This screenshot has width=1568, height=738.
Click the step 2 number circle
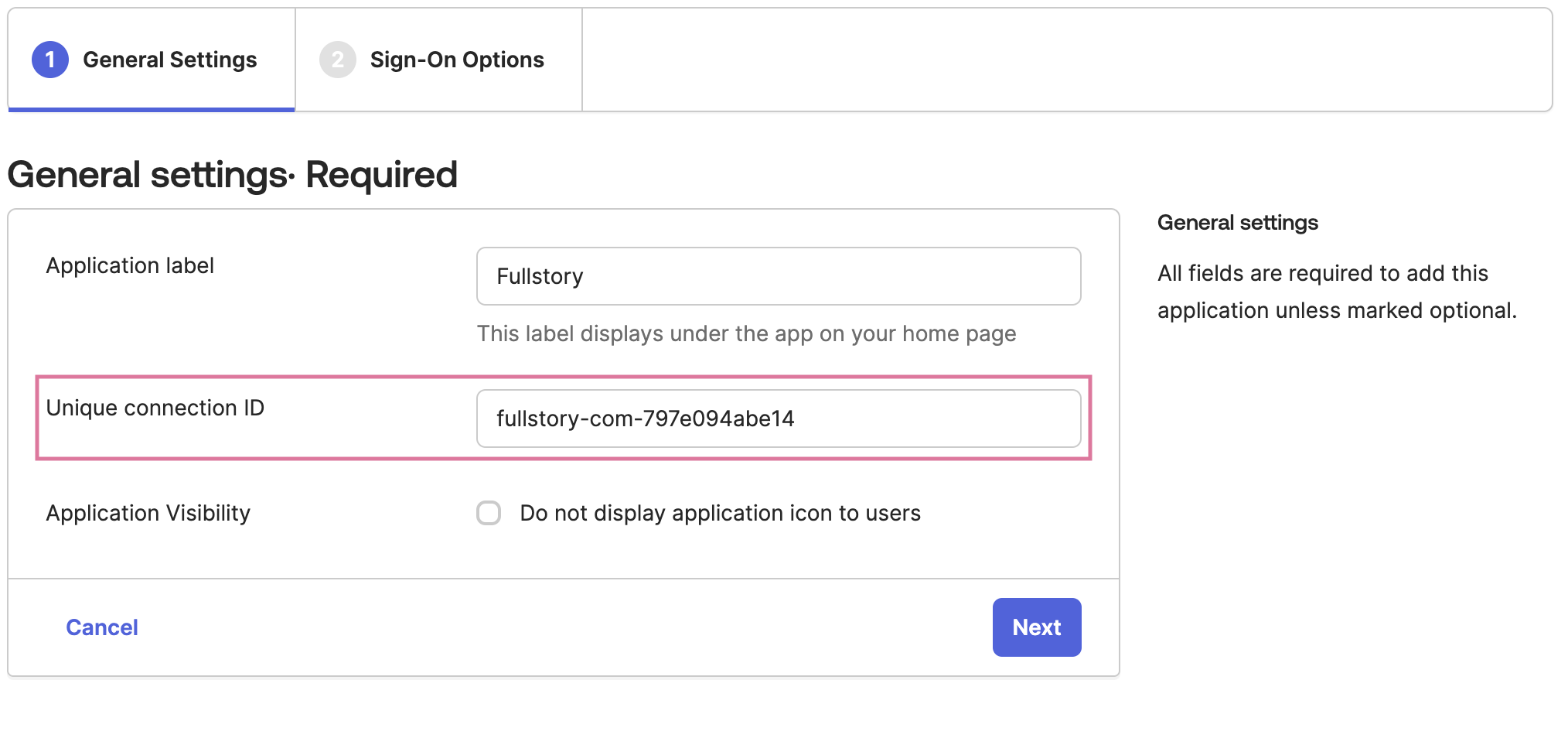click(x=337, y=60)
